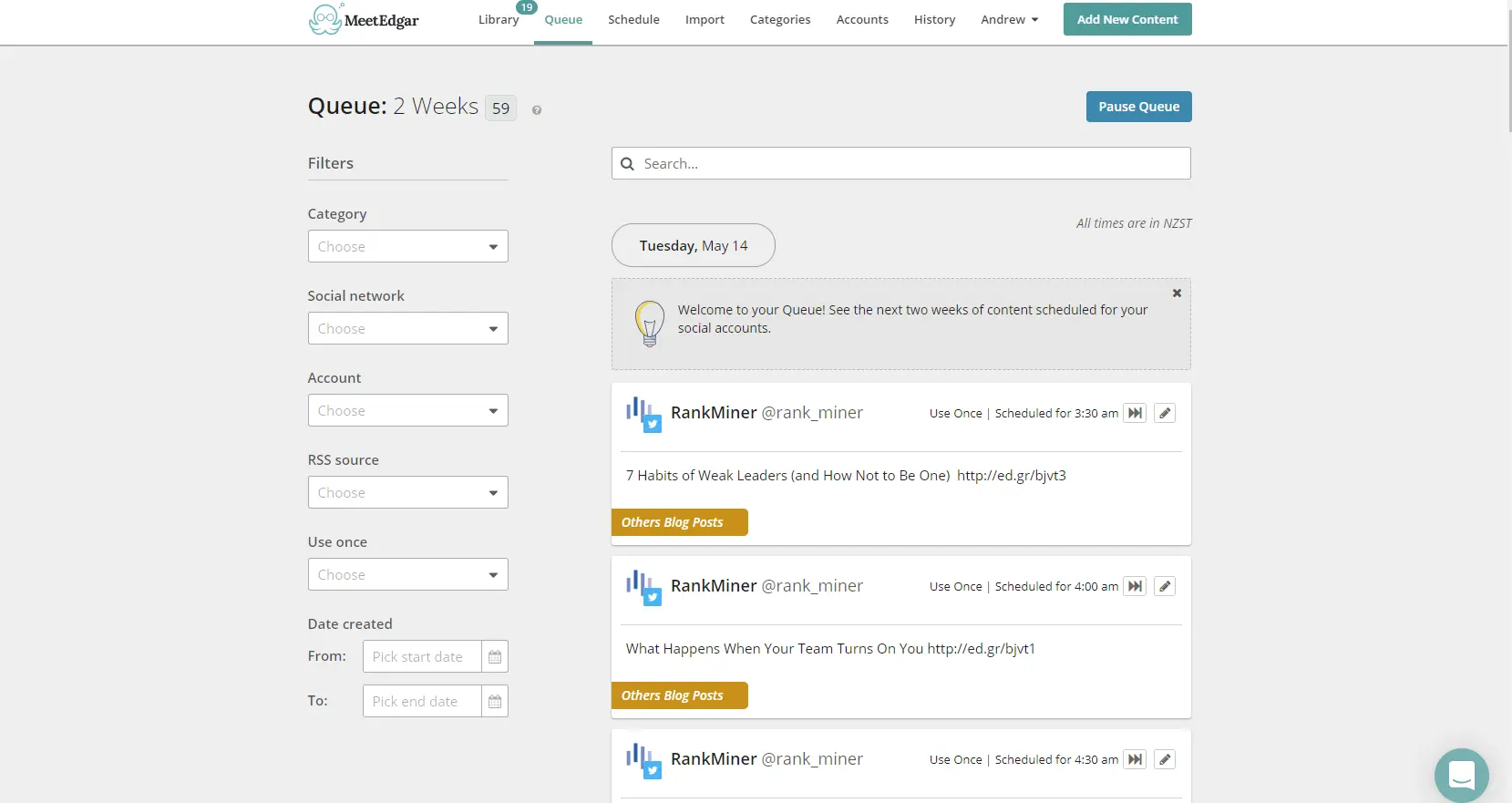The width and height of the screenshot is (1512, 803).
Task: Dismiss the Welcome to your Queue message
Action: click(1177, 293)
